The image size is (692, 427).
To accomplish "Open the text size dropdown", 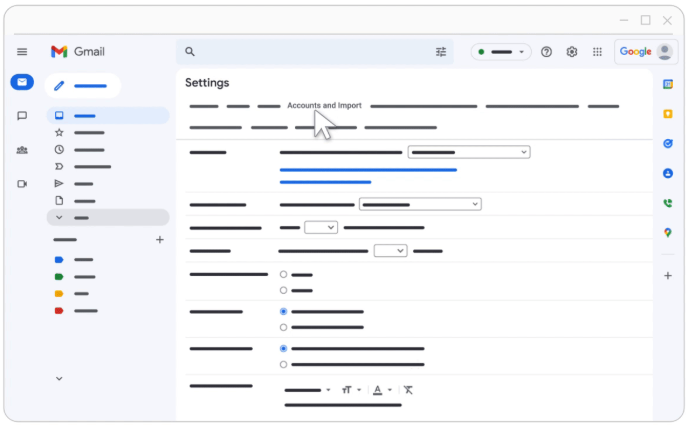I will pyautogui.click(x=351, y=390).
